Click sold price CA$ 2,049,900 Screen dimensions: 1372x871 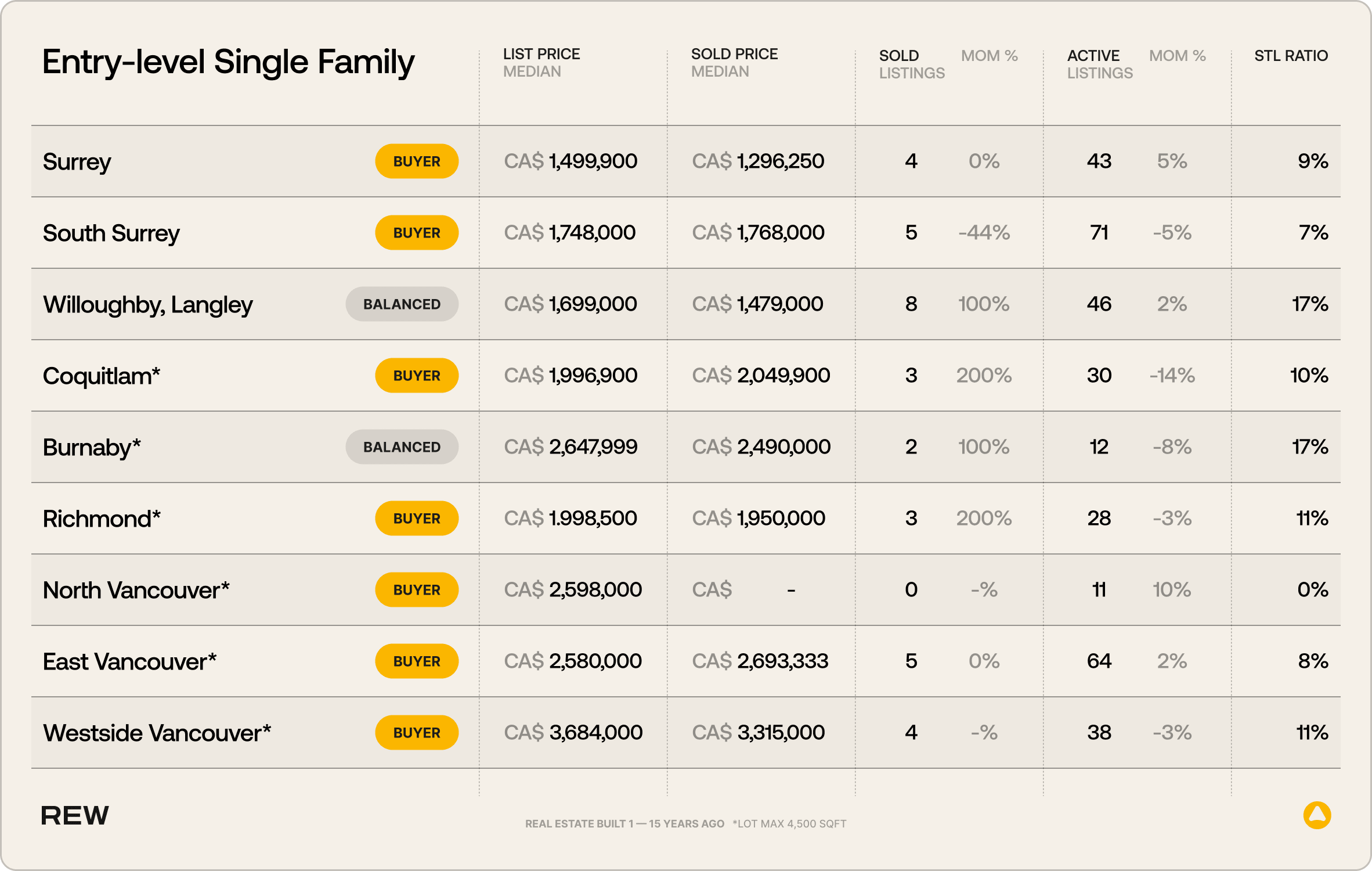[x=761, y=375]
